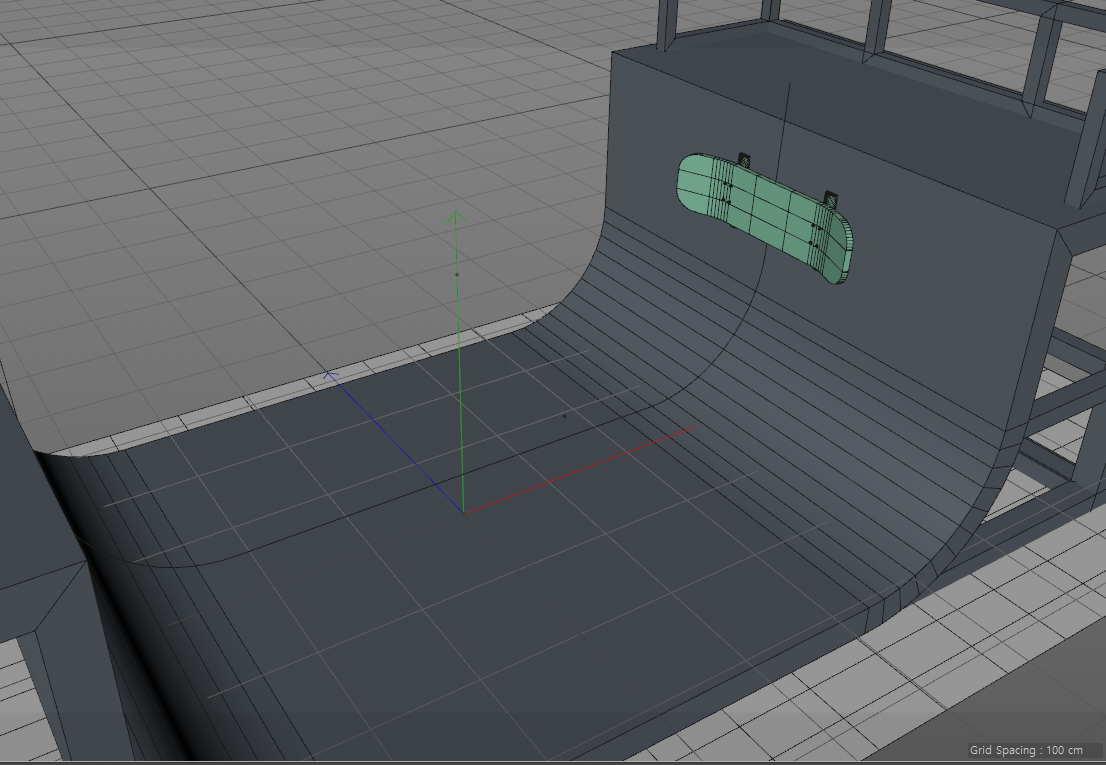1106x765 pixels.
Task: Click the left bolt cluster on skateboard
Action: coord(727,193)
